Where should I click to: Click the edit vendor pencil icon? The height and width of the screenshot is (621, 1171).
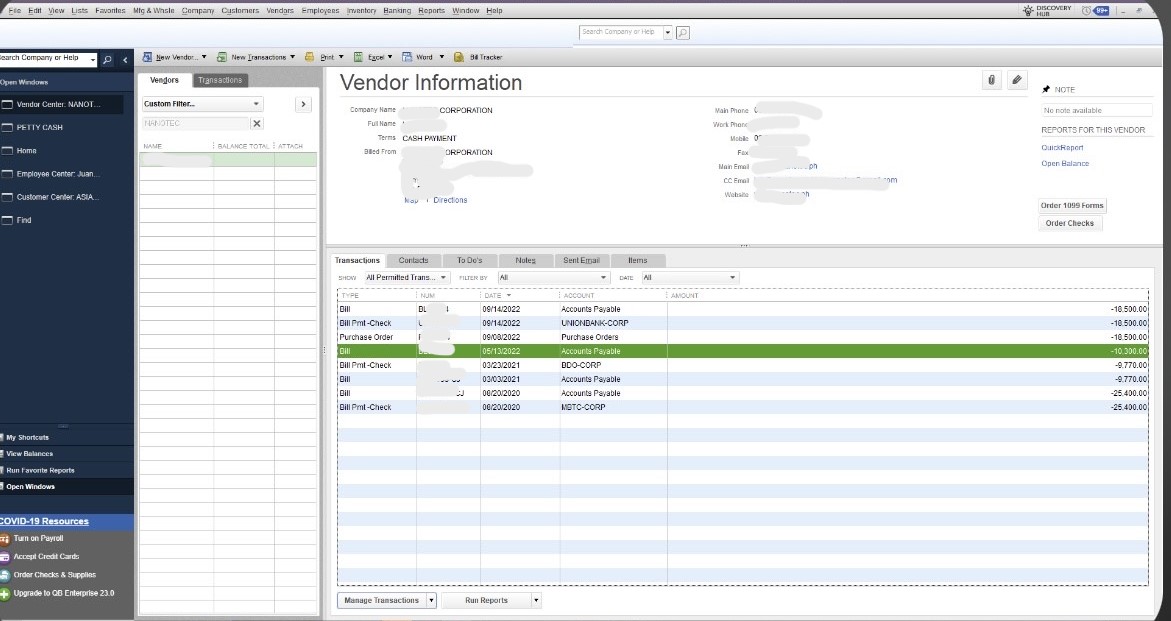(x=1016, y=80)
